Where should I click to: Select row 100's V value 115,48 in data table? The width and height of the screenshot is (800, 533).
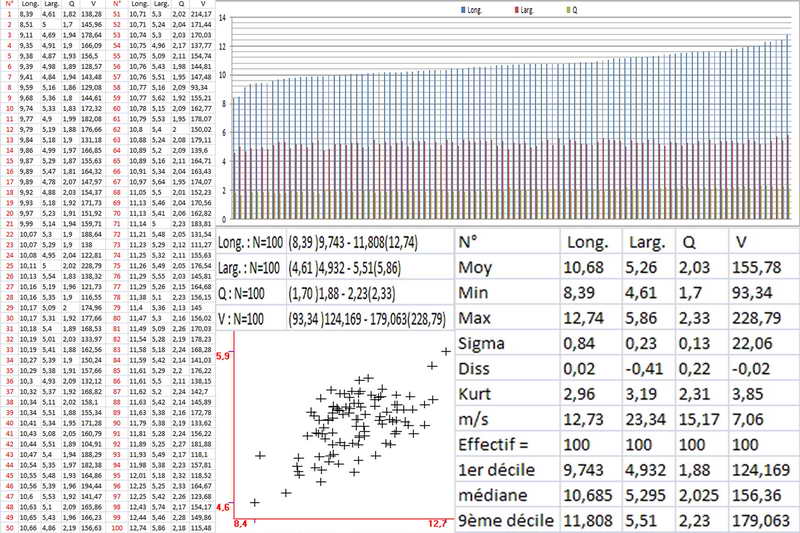click(x=201, y=528)
